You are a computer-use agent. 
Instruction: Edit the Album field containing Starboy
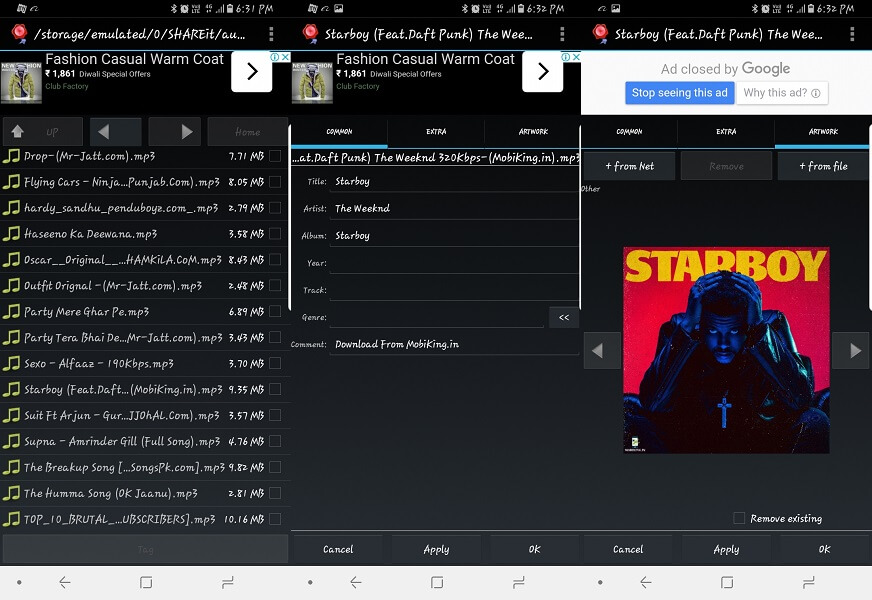pyautogui.click(x=454, y=236)
